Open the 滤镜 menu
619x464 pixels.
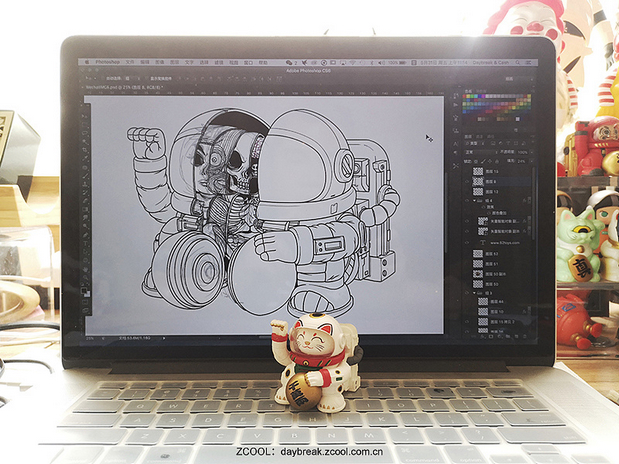[219, 62]
